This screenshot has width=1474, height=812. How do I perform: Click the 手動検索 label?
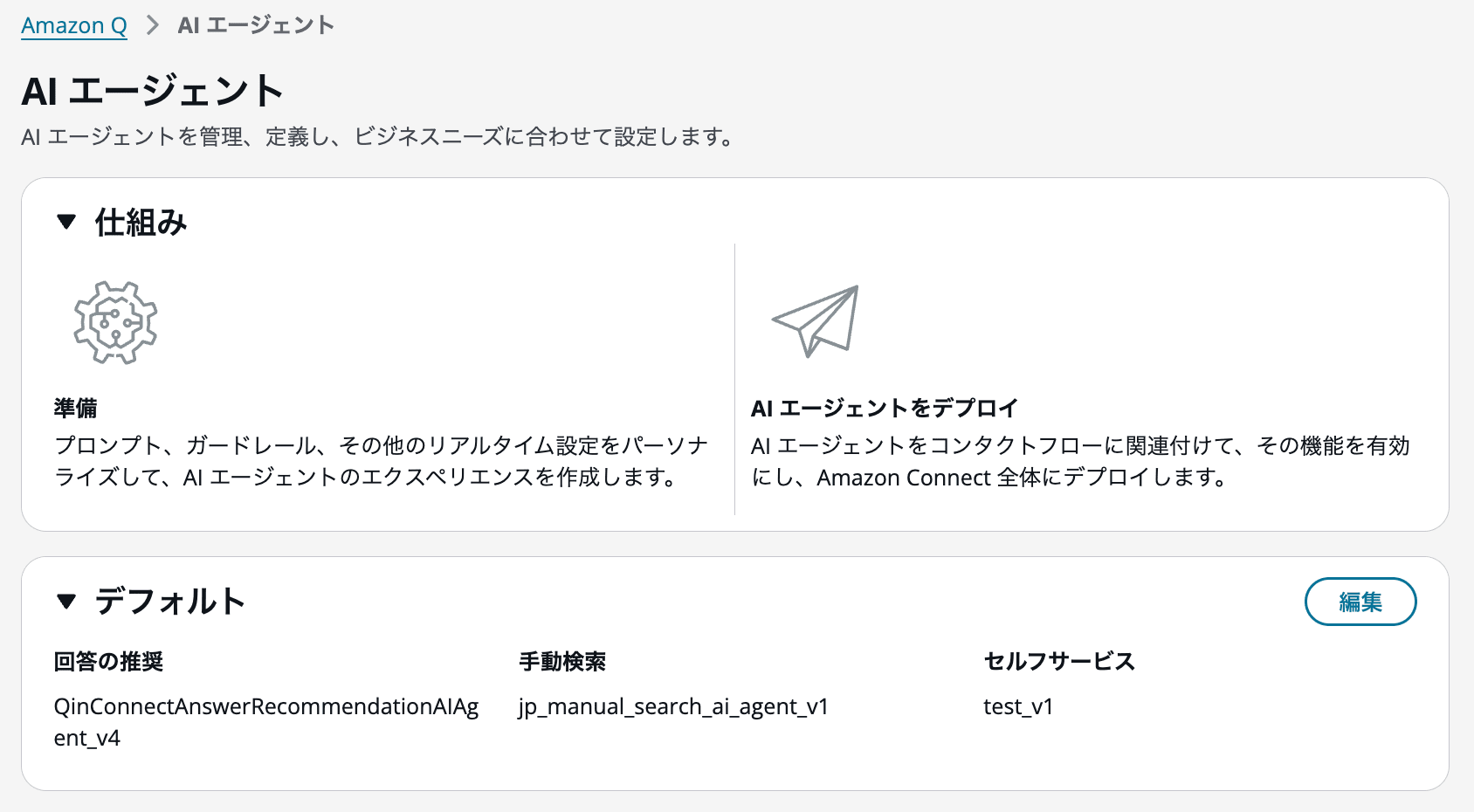tap(562, 662)
